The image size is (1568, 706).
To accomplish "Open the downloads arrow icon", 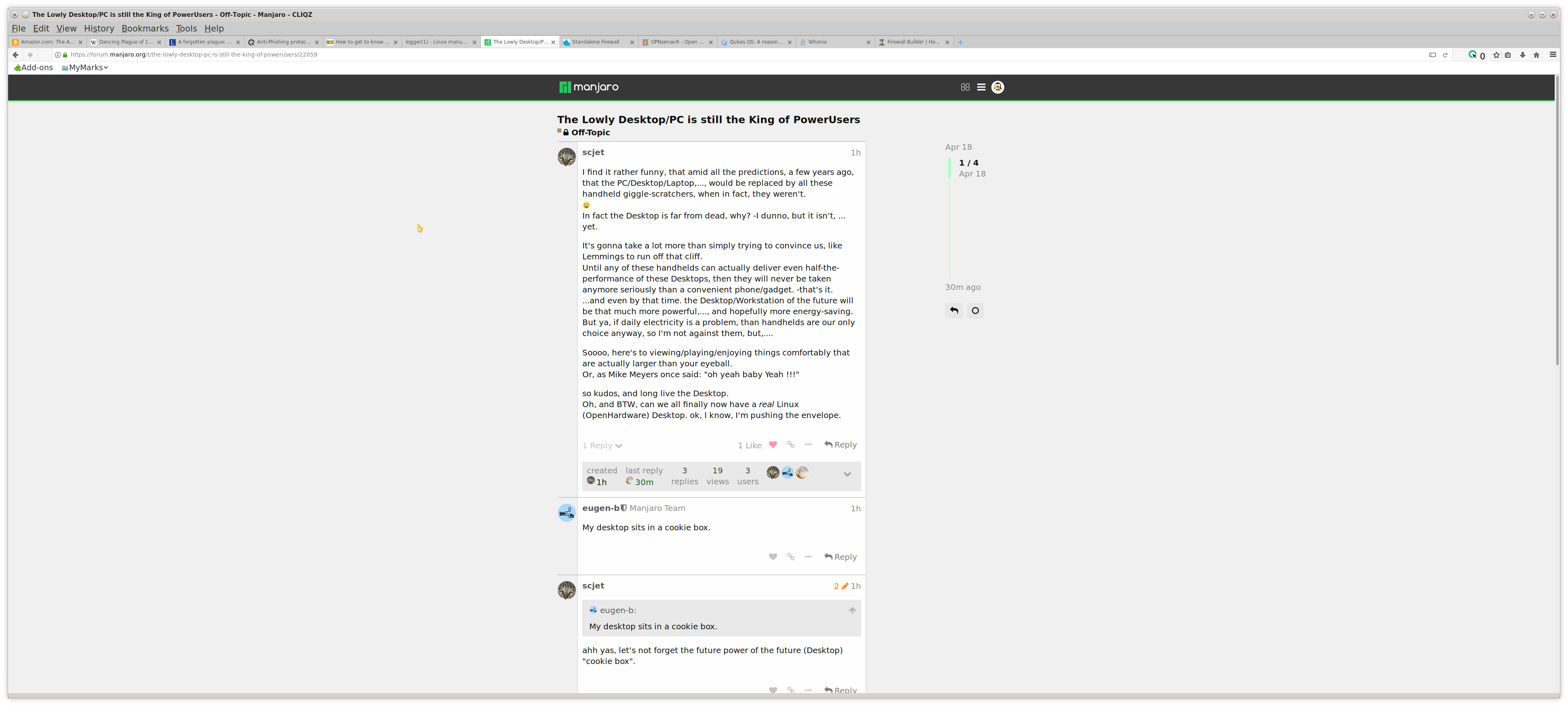I will [x=1522, y=55].
